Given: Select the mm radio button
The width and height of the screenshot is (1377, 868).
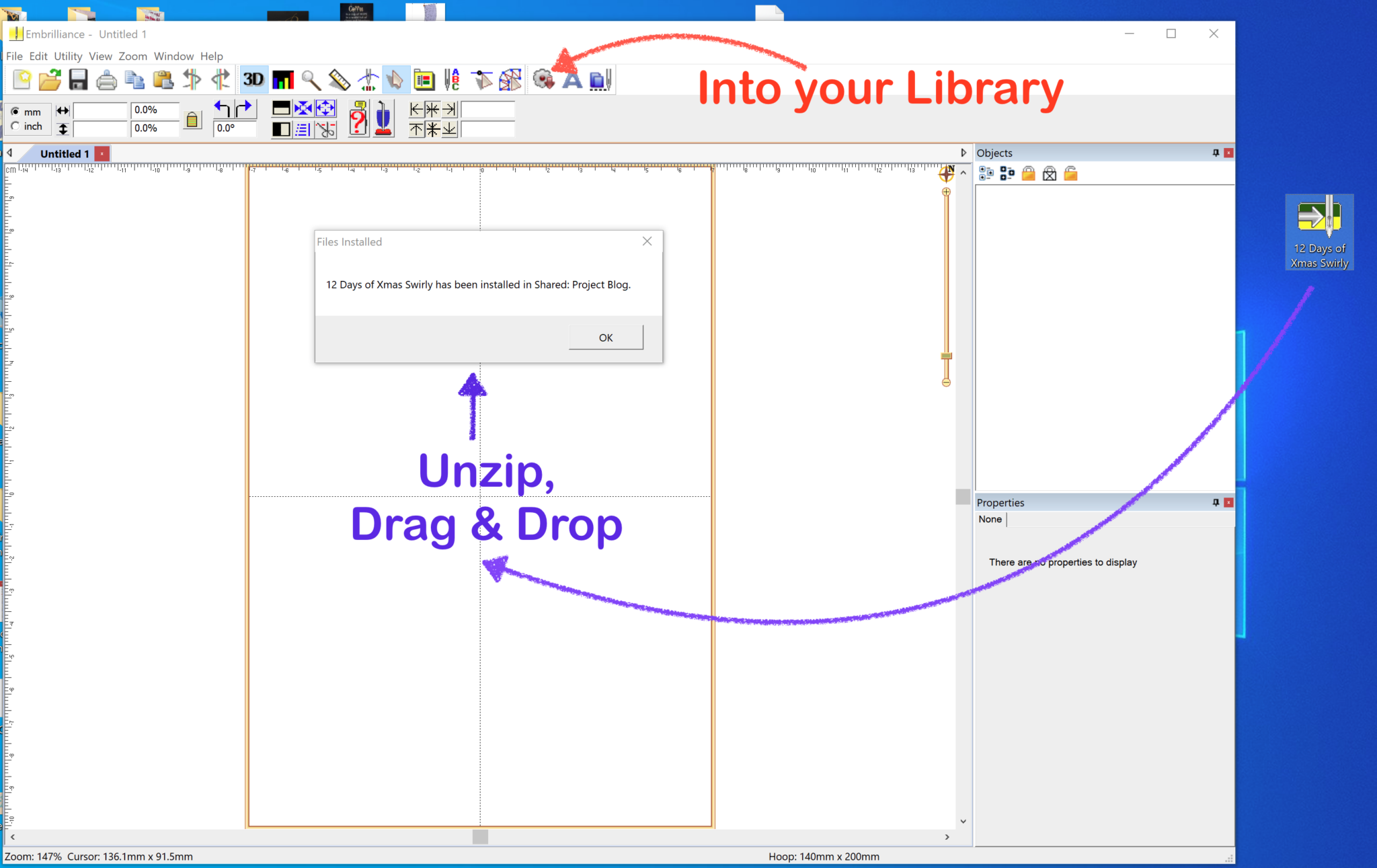Looking at the screenshot, I should coord(15,112).
